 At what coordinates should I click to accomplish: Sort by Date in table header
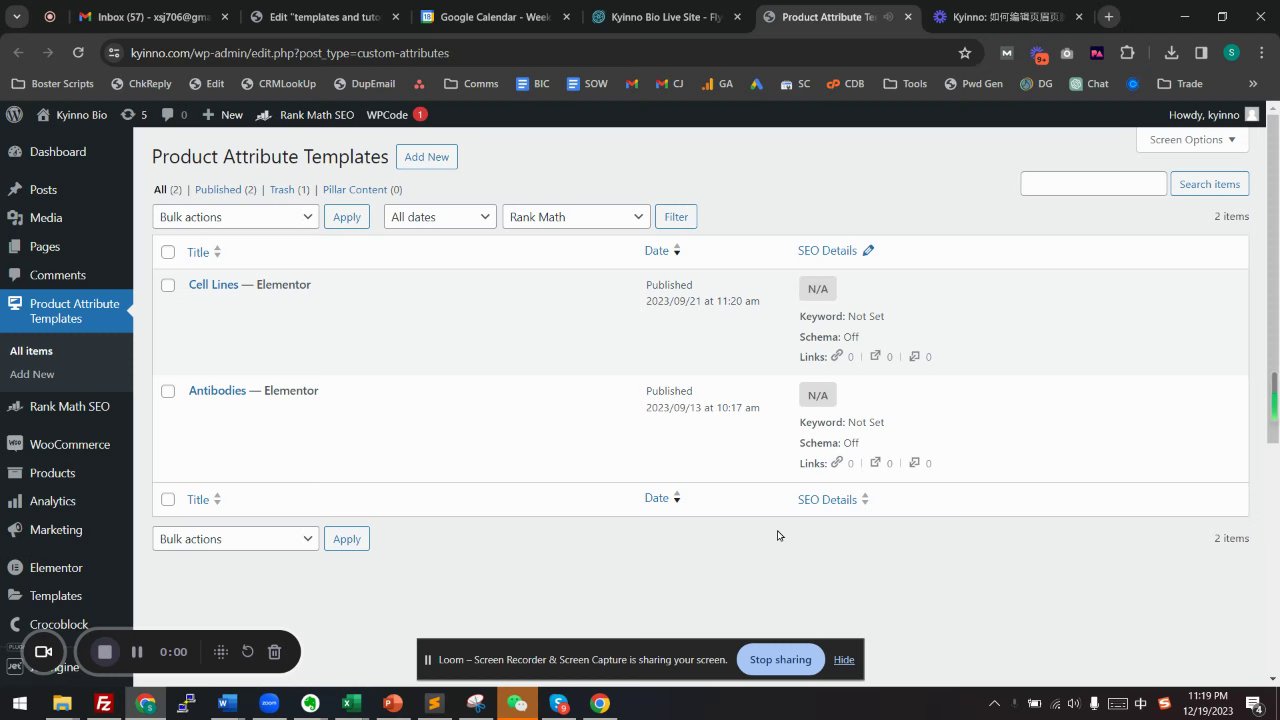click(x=662, y=251)
